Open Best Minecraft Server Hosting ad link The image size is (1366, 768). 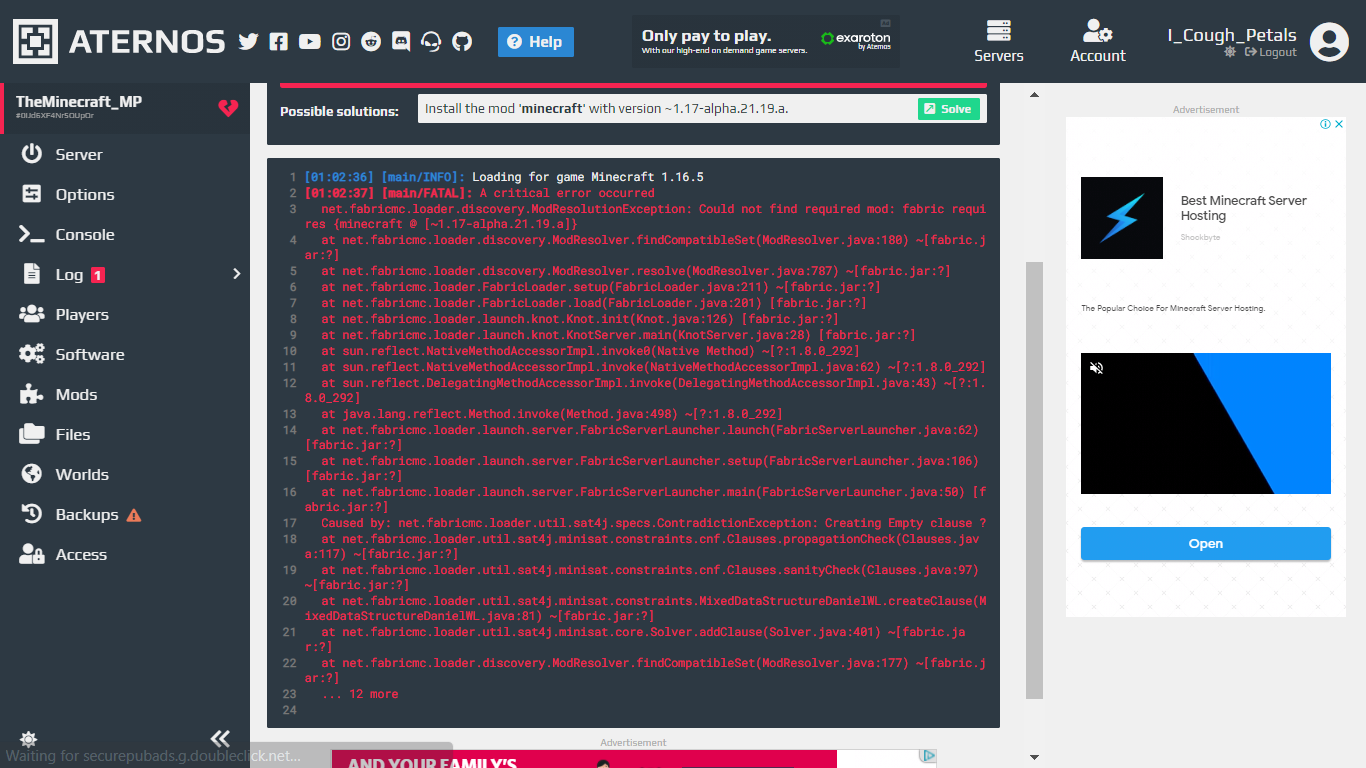pos(1244,208)
